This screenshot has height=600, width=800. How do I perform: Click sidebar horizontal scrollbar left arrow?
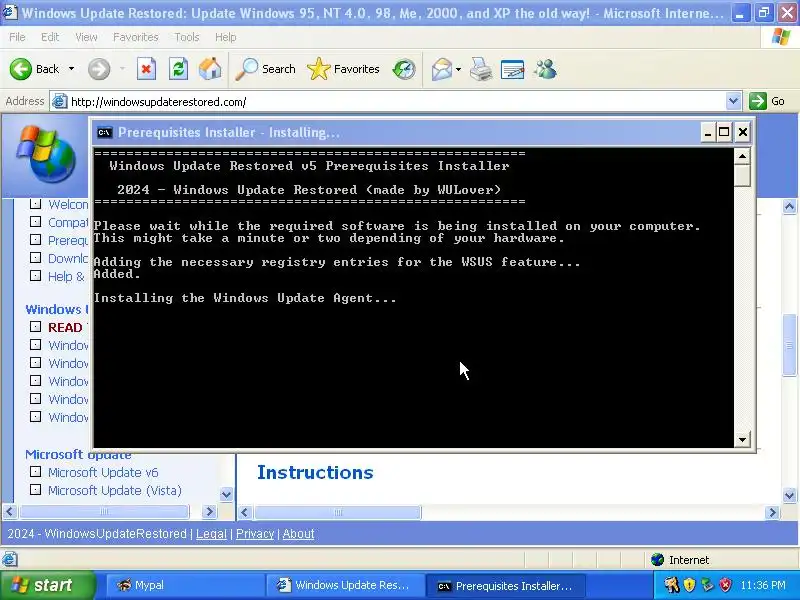(x=10, y=511)
